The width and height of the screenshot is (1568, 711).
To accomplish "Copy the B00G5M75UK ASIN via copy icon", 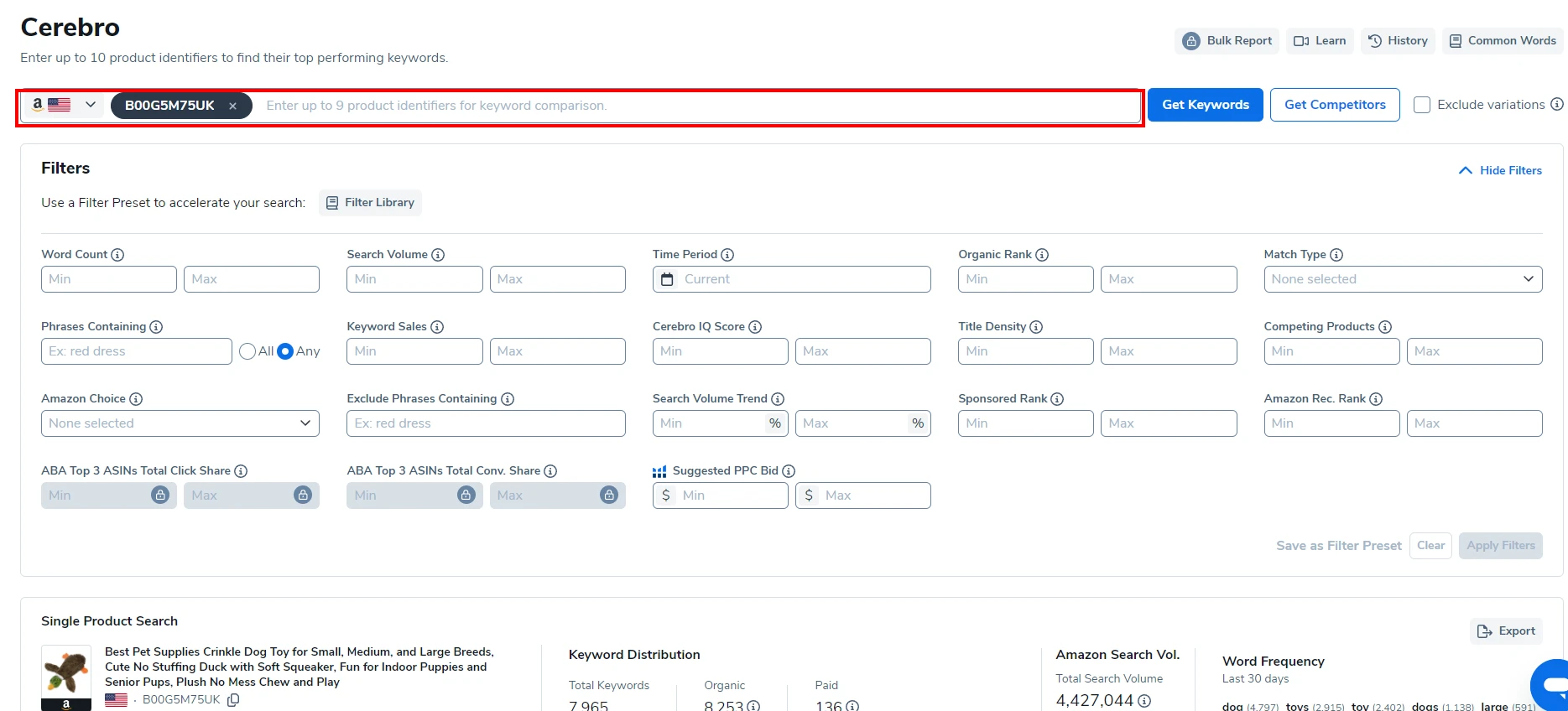I will [233, 700].
